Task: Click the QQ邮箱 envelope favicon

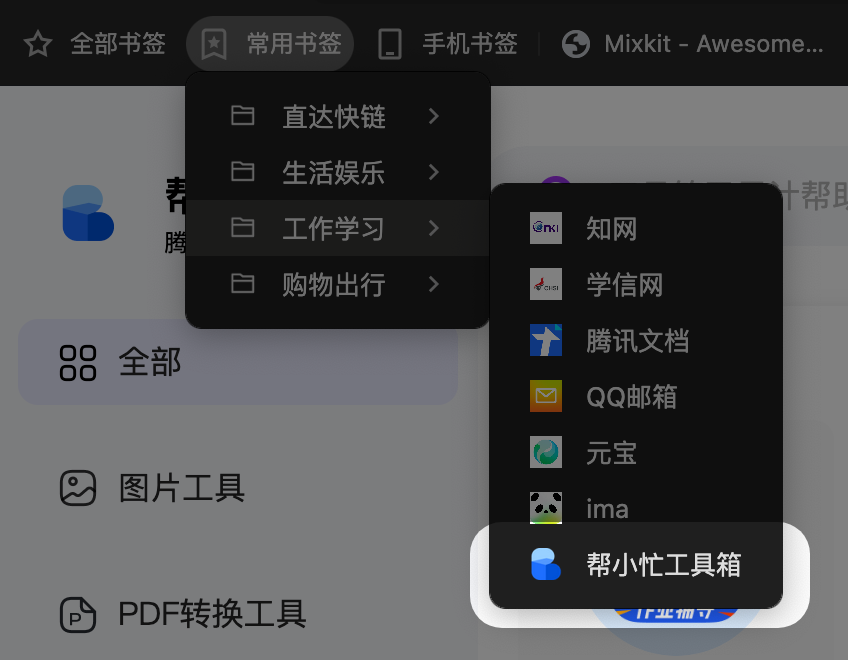Action: click(546, 396)
